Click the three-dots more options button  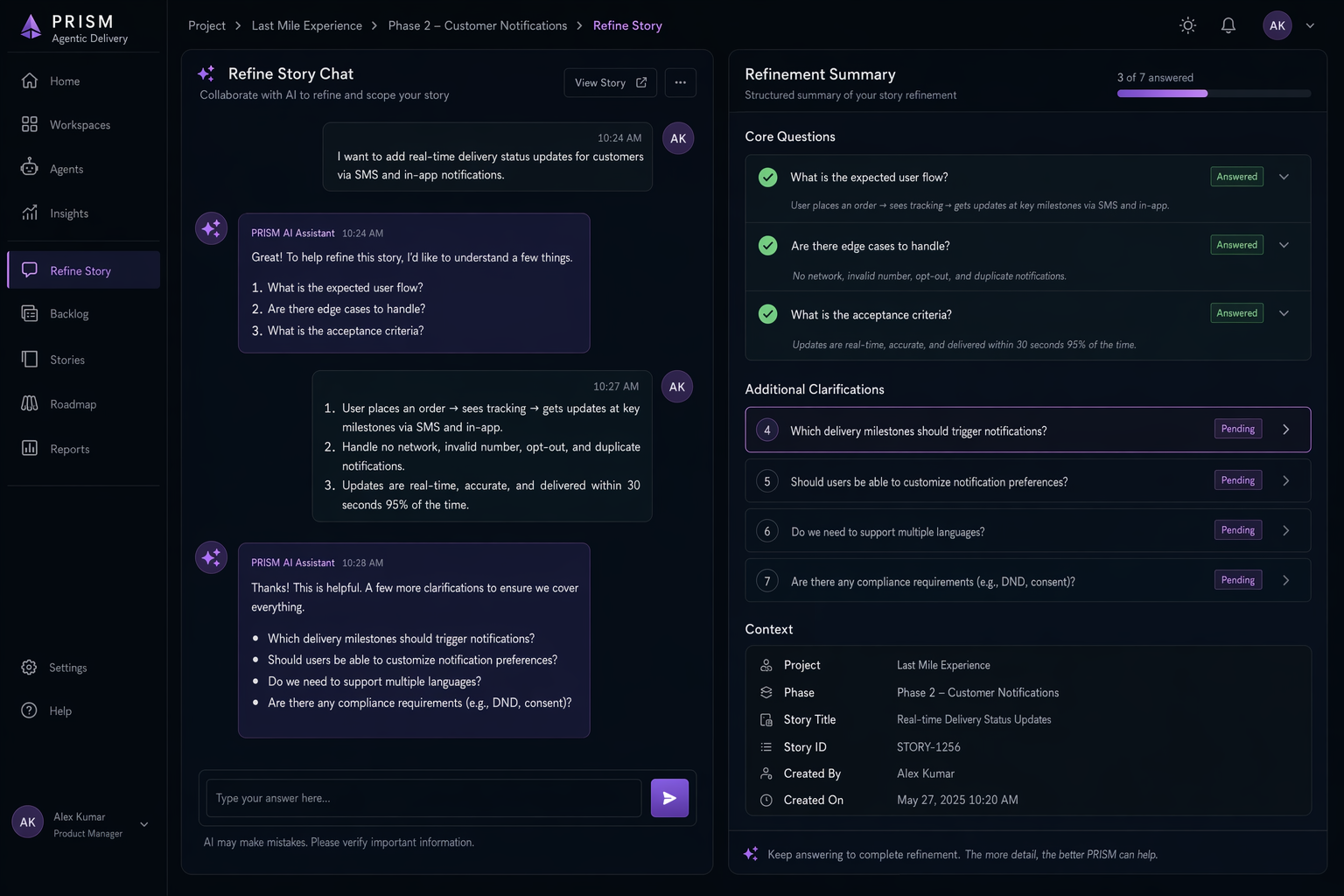point(680,82)
